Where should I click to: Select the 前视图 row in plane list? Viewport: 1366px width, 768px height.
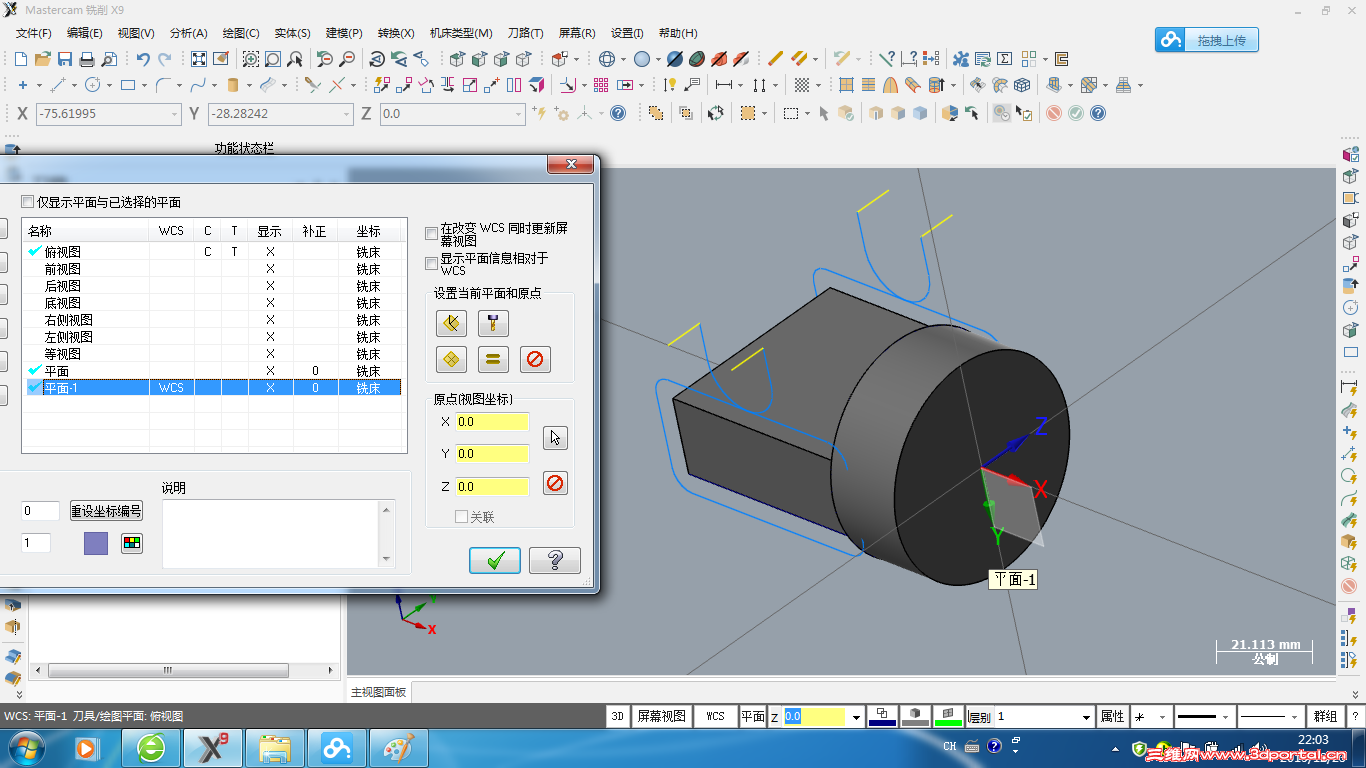coord(213,269)
